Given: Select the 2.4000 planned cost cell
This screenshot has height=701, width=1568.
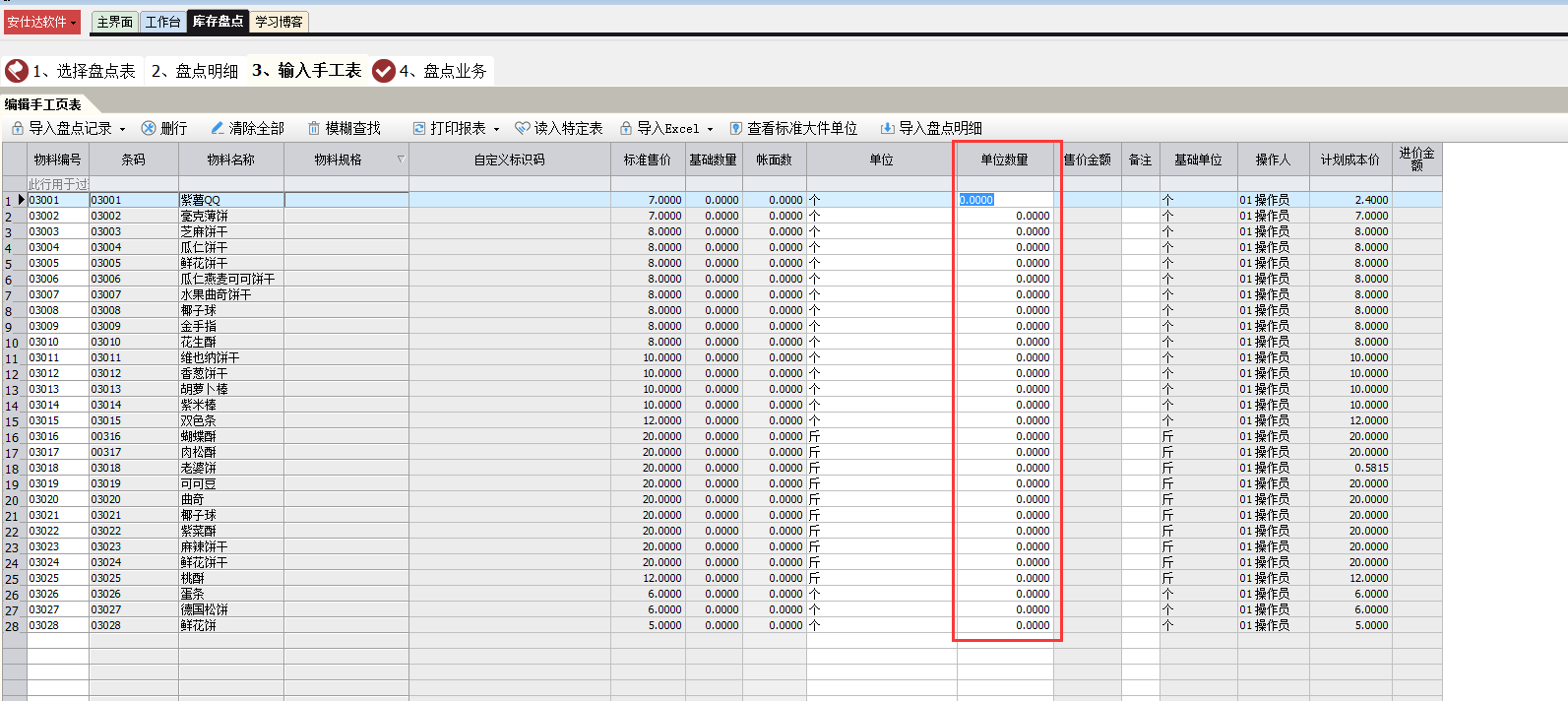Looking at the screenshot, I should pyautogui.click(x=1350, y=200).
